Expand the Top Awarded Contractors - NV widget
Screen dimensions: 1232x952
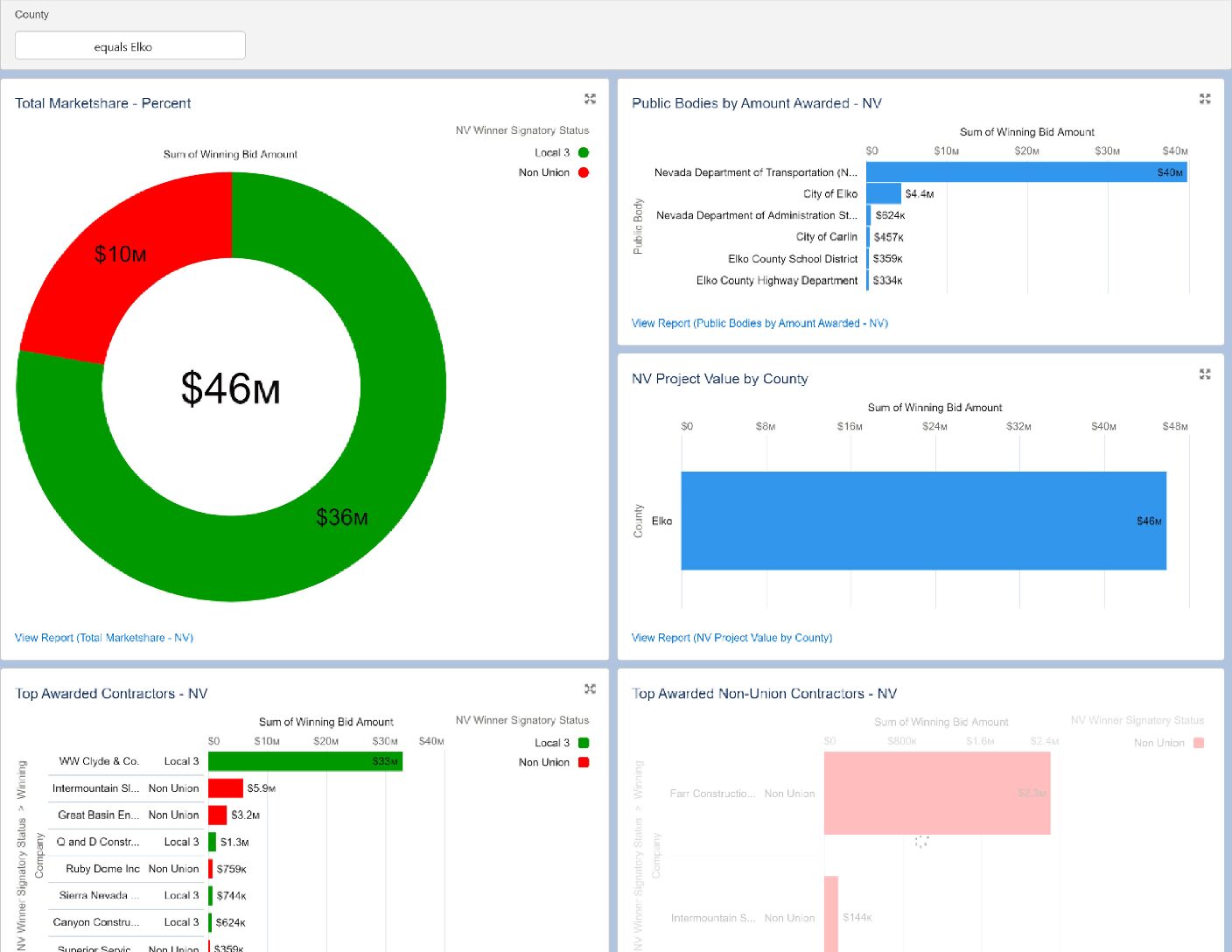coord(590,689)
